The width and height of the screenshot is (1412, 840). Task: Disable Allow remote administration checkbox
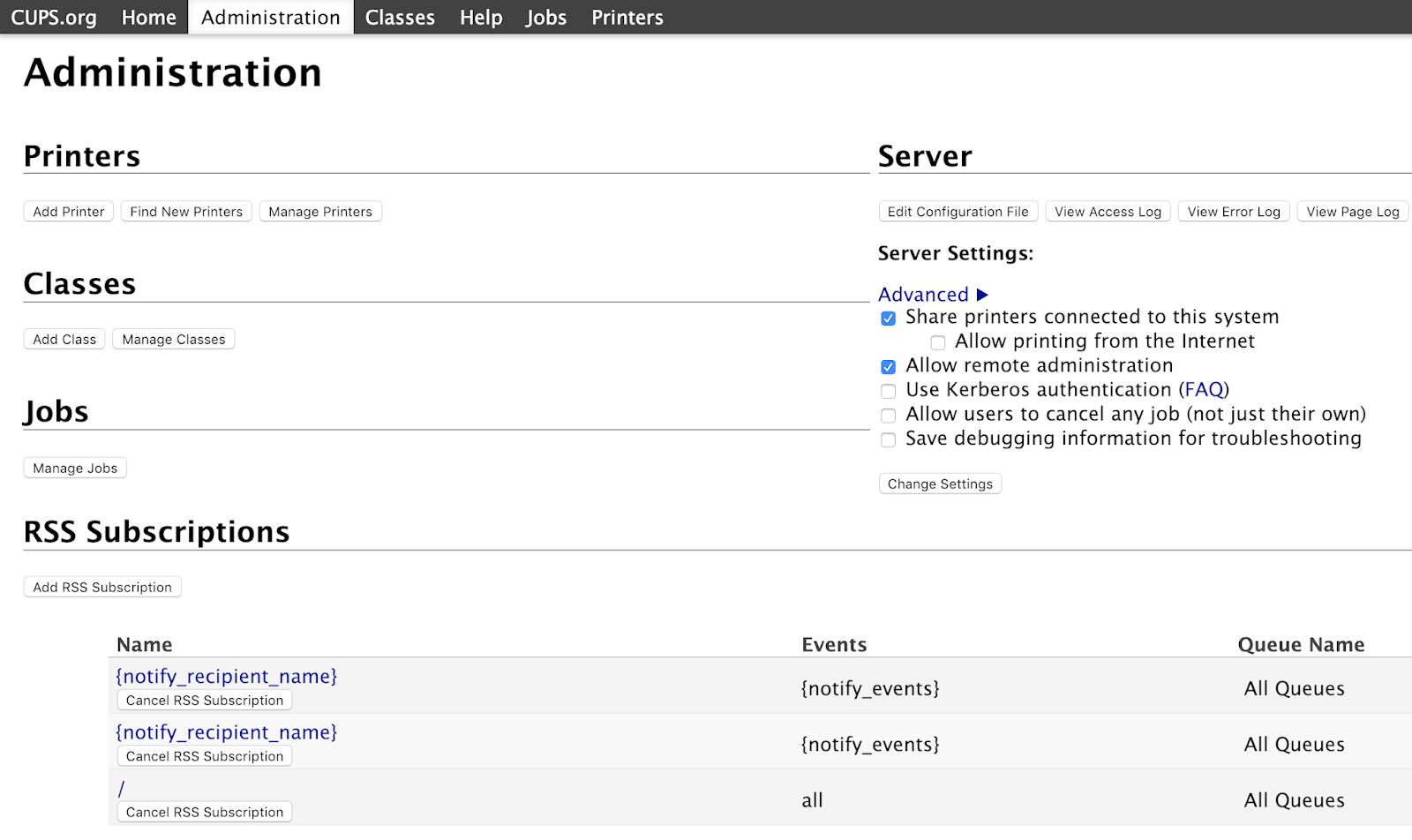(888, 367)
